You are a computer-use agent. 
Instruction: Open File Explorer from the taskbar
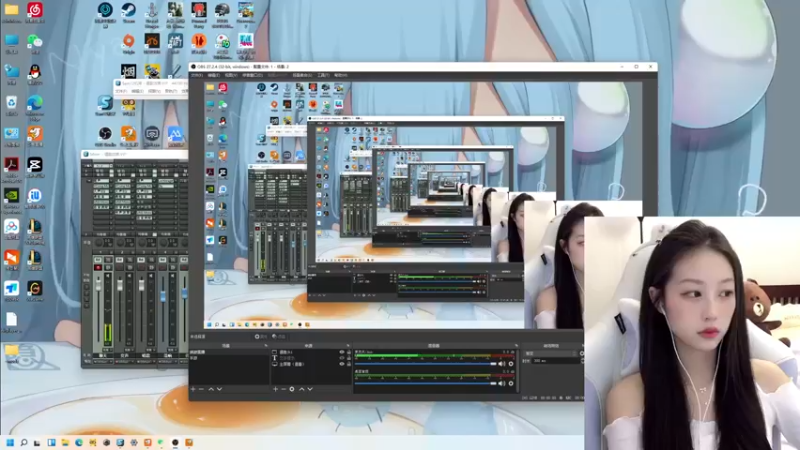click(x=65, y=442)
